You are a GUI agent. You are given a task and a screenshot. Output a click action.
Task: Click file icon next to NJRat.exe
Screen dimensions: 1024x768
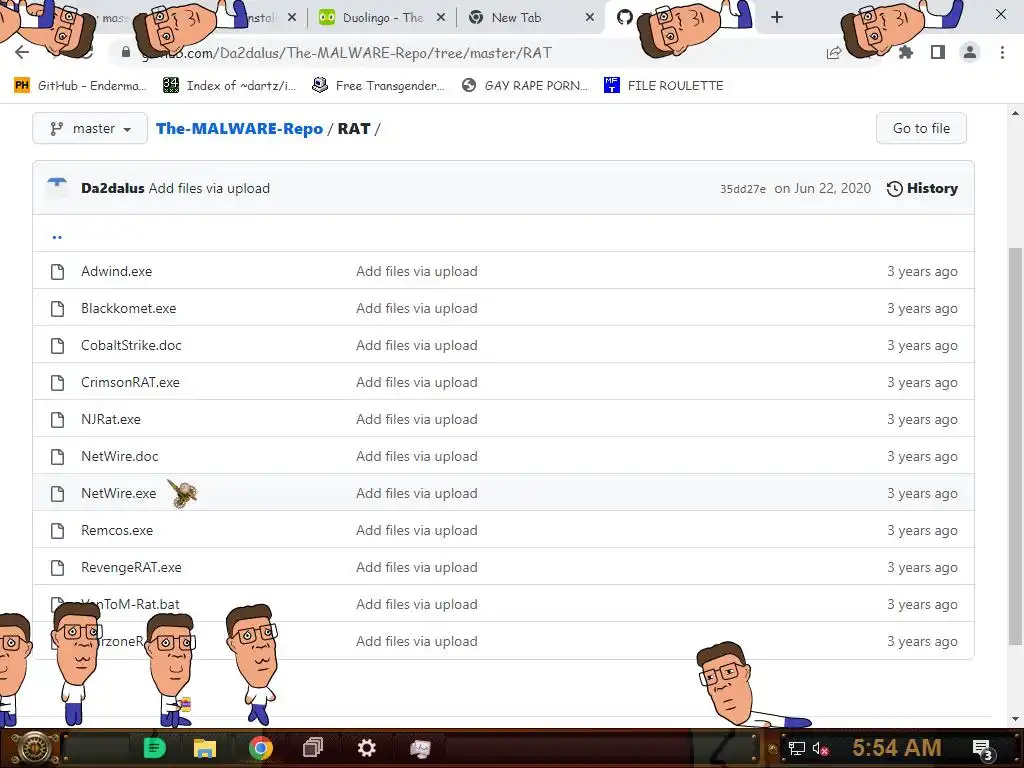click(x=57, y=419)
